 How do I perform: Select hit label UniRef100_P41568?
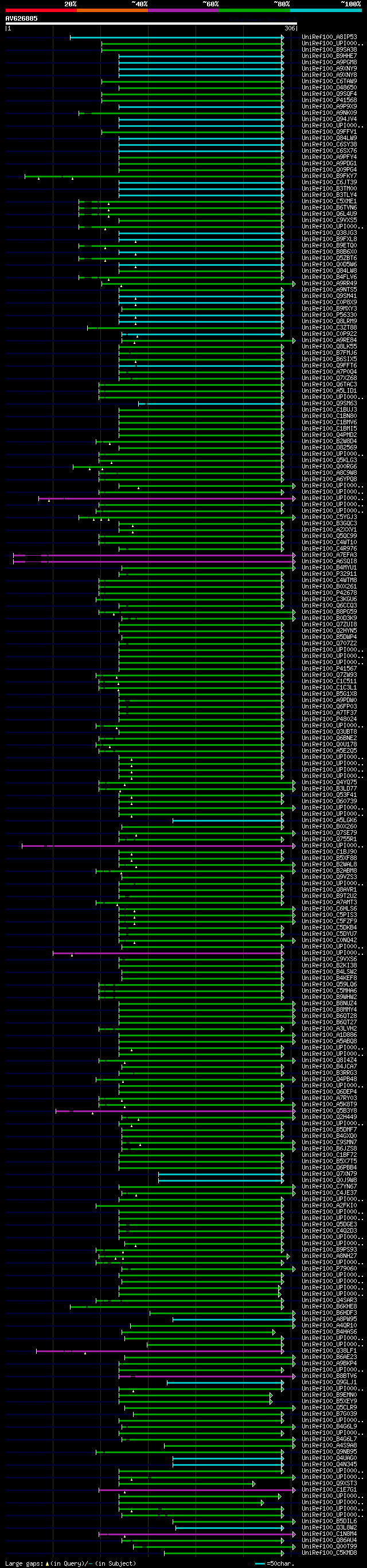click(329, 100)
